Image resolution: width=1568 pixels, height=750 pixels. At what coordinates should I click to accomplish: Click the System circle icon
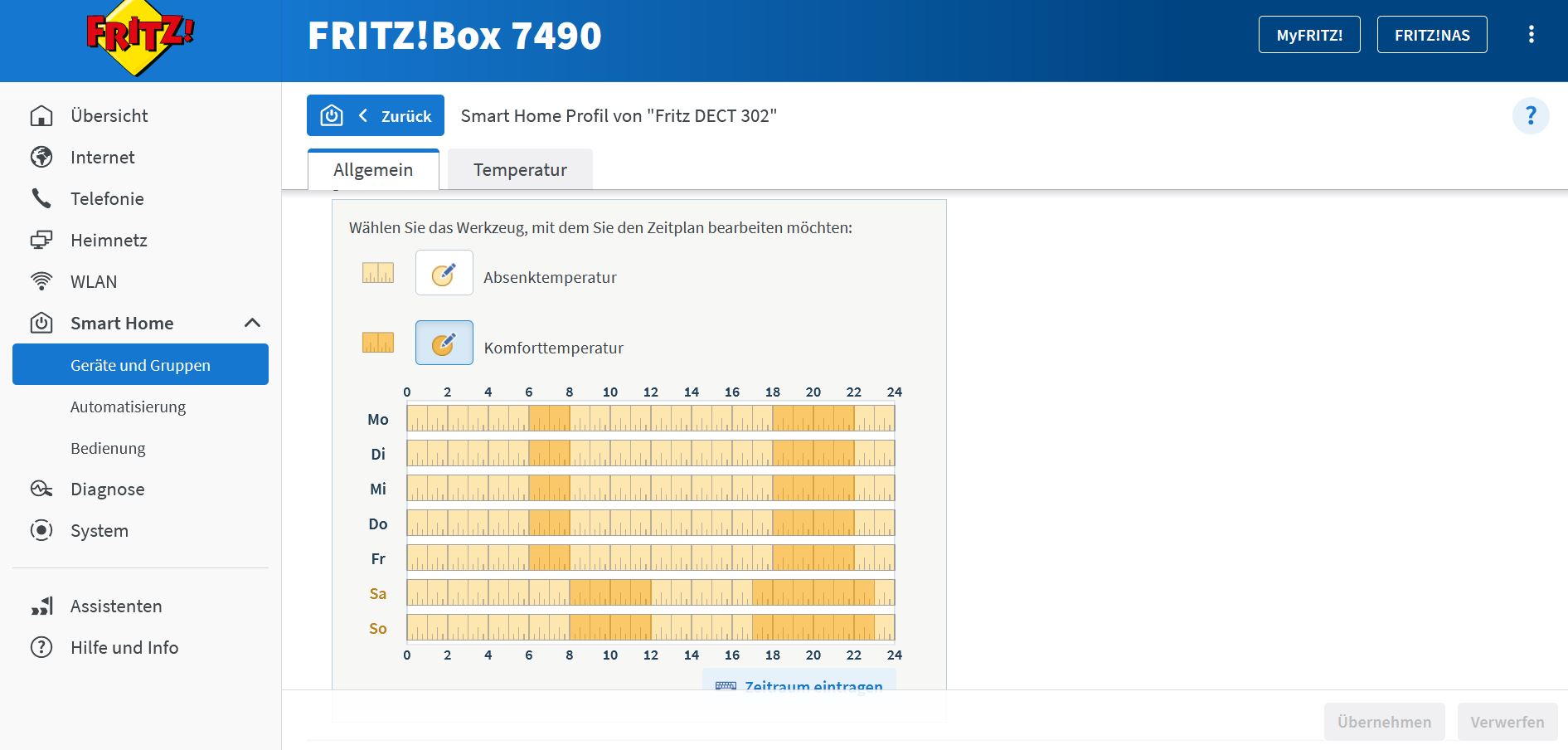pos(41,530)
